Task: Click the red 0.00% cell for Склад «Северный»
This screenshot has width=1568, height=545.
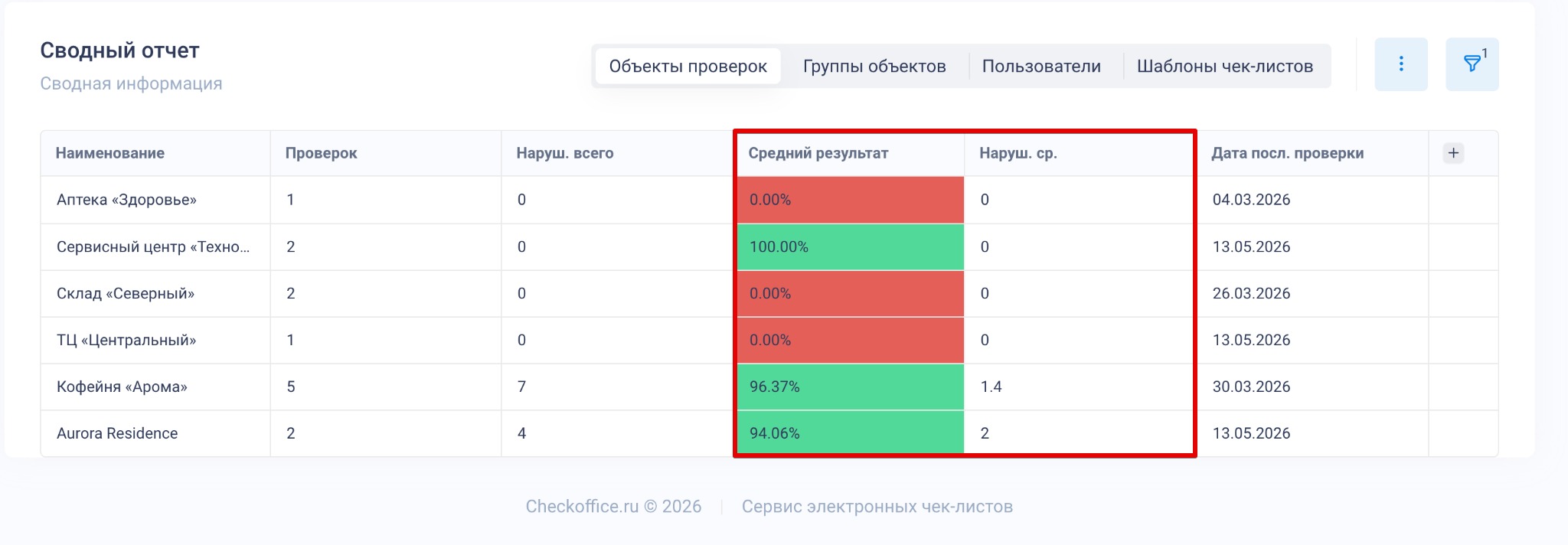Action: [x=850, y=293]
